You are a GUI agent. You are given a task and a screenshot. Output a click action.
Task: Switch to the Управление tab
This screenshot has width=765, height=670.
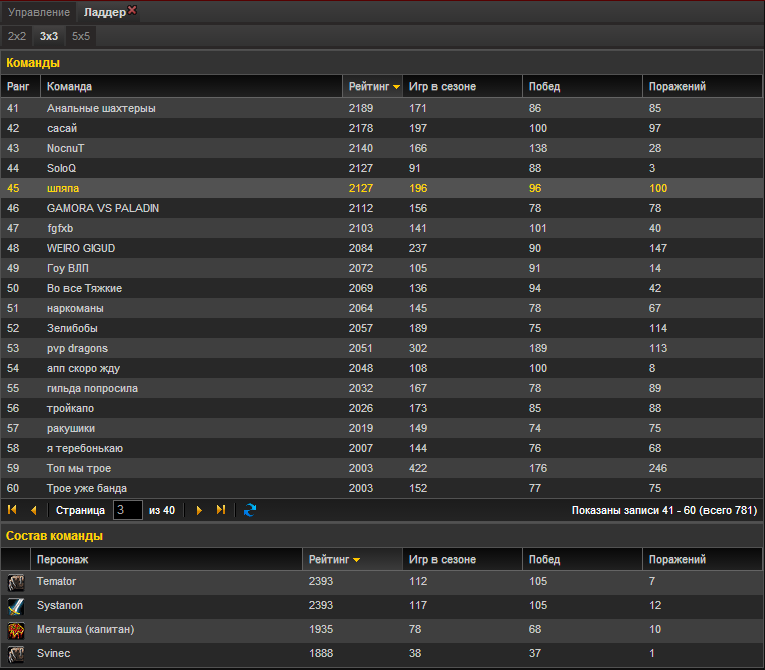pos(39,12)
